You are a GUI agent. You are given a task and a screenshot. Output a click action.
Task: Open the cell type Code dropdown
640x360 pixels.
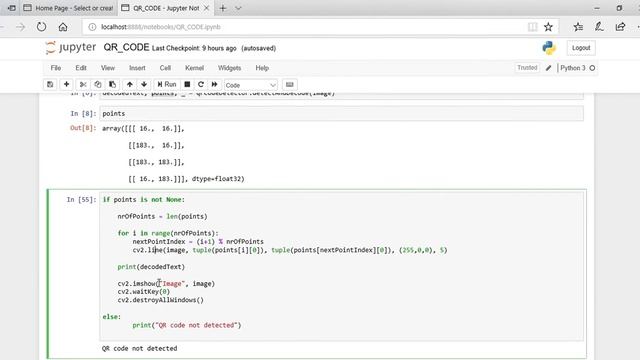pos(251,85)
